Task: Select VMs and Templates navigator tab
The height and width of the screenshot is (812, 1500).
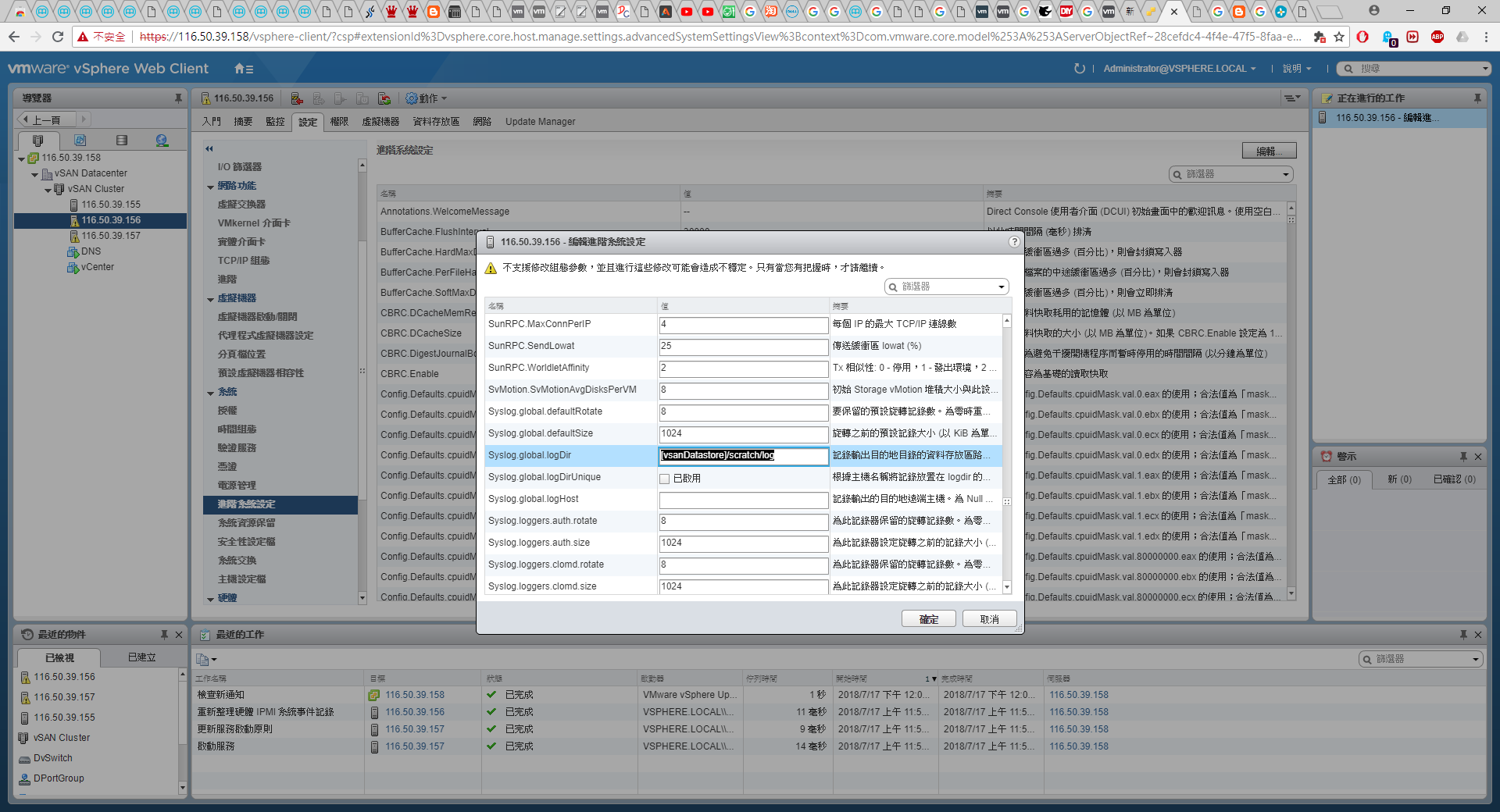Action: [80, 141]
